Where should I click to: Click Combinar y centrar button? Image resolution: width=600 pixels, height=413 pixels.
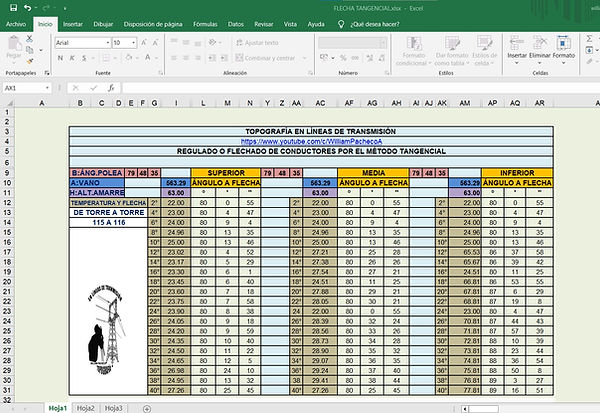[x=265, y=58]
